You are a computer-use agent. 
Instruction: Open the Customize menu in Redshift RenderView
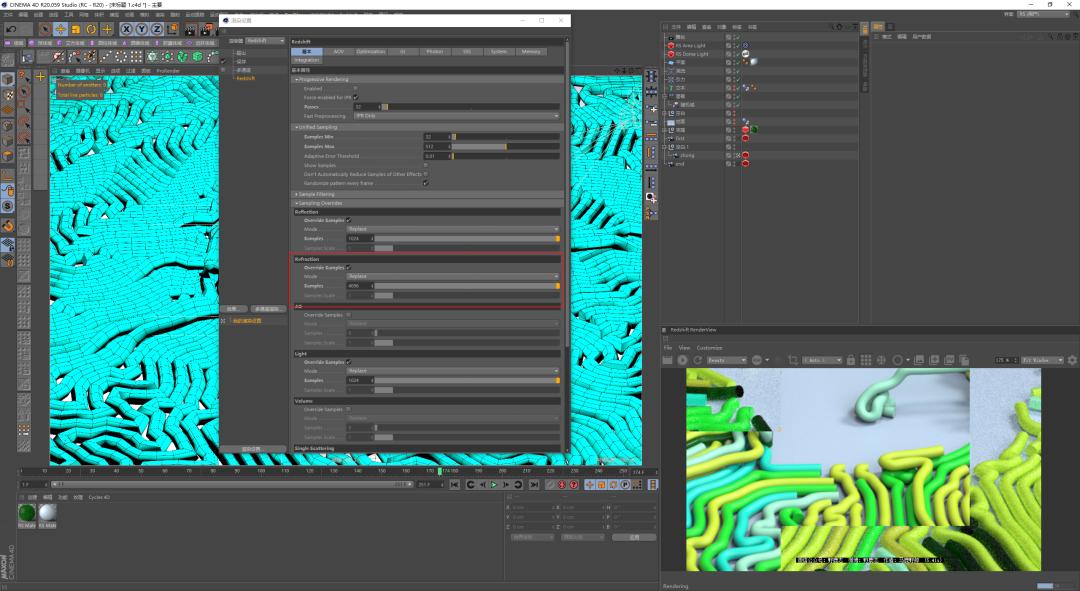710,346
